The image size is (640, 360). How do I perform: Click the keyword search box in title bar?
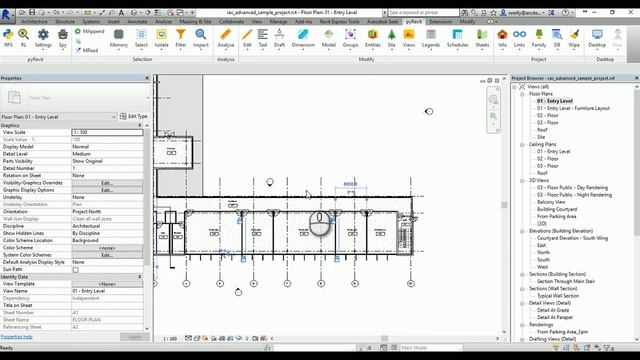coord(423,13)
